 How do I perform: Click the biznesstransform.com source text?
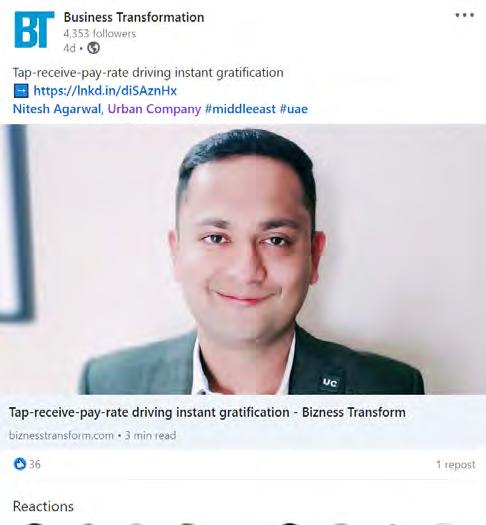point(61,435)
